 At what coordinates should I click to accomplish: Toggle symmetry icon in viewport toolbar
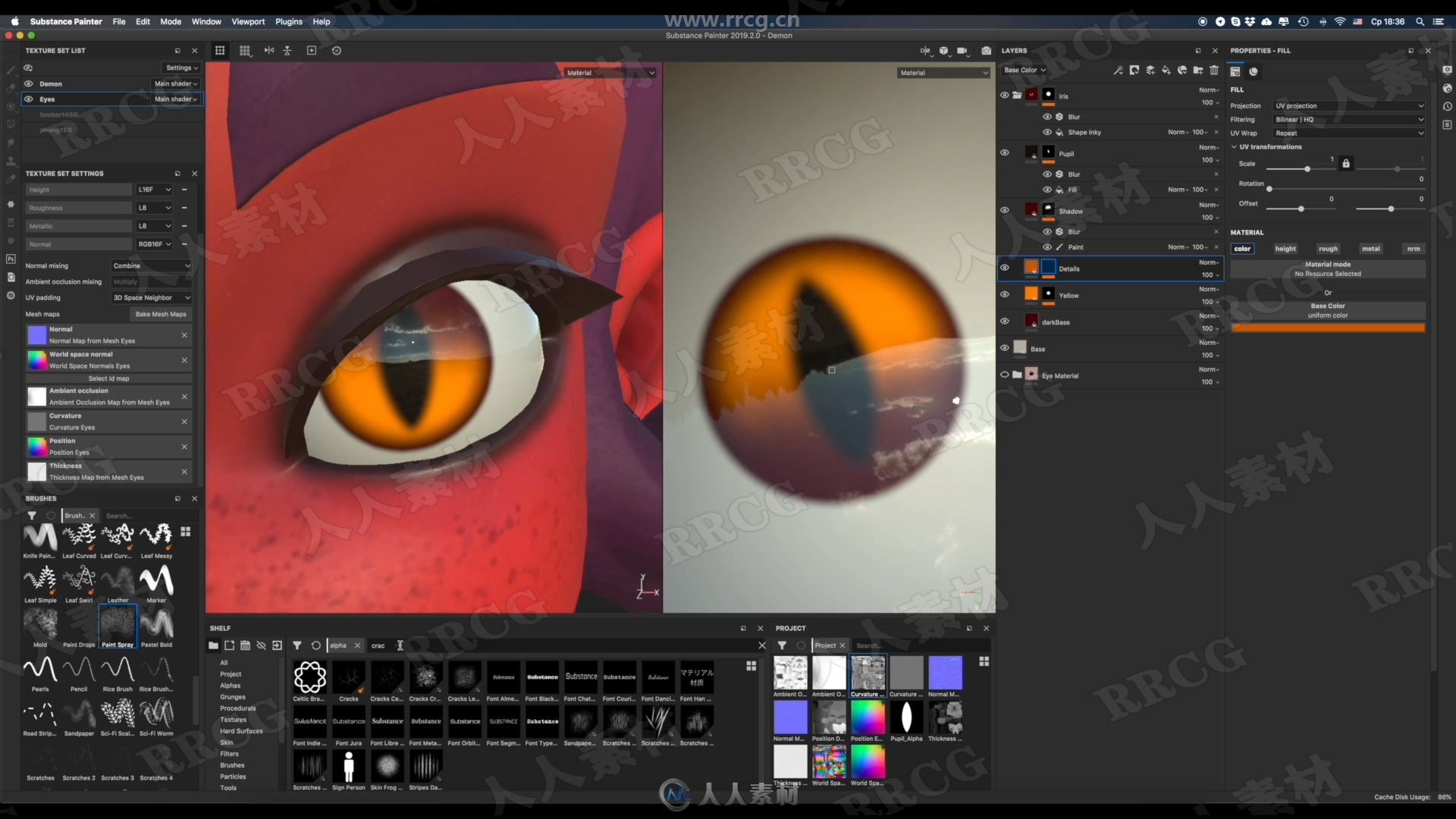268,50
